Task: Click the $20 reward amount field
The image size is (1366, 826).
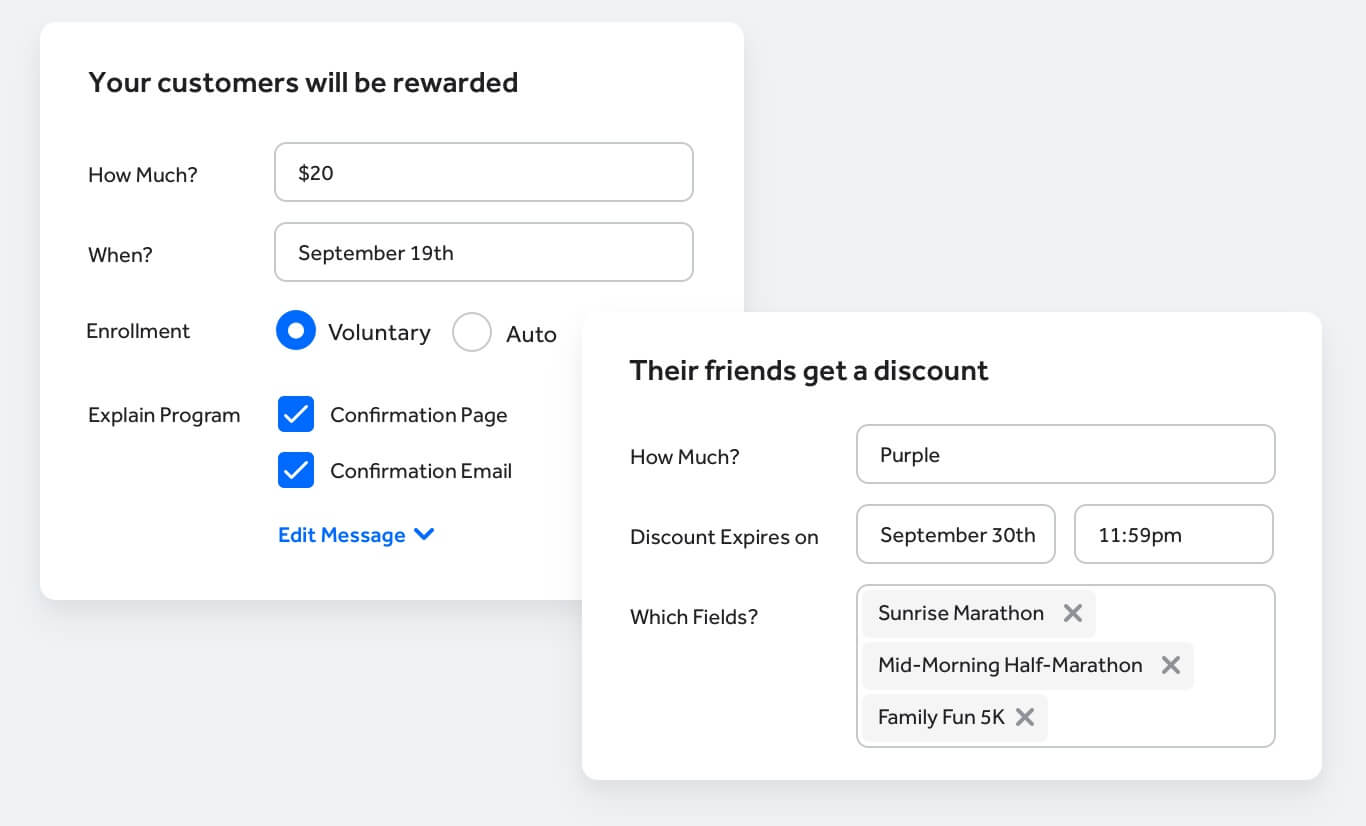Action: tap(483, 173)
